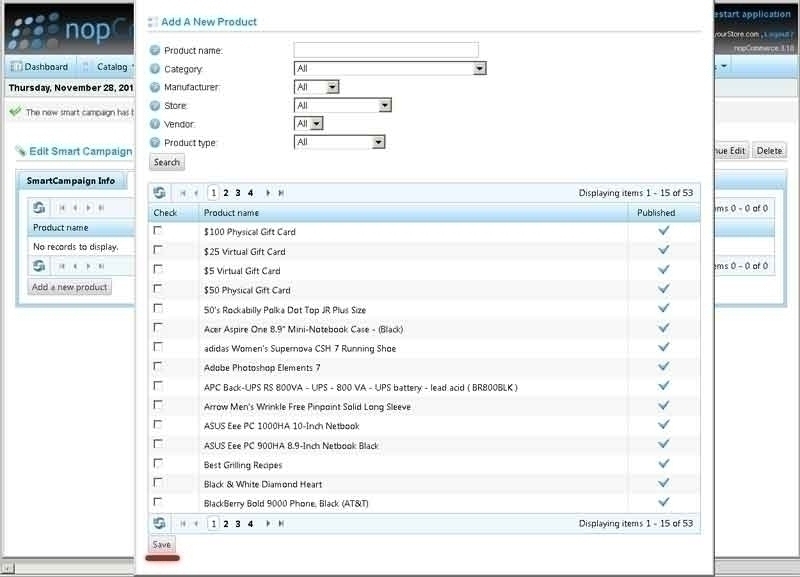The image size is (800, 577).
Task: Go to next page in bottom pager
Action: click(x=268, y=524)
